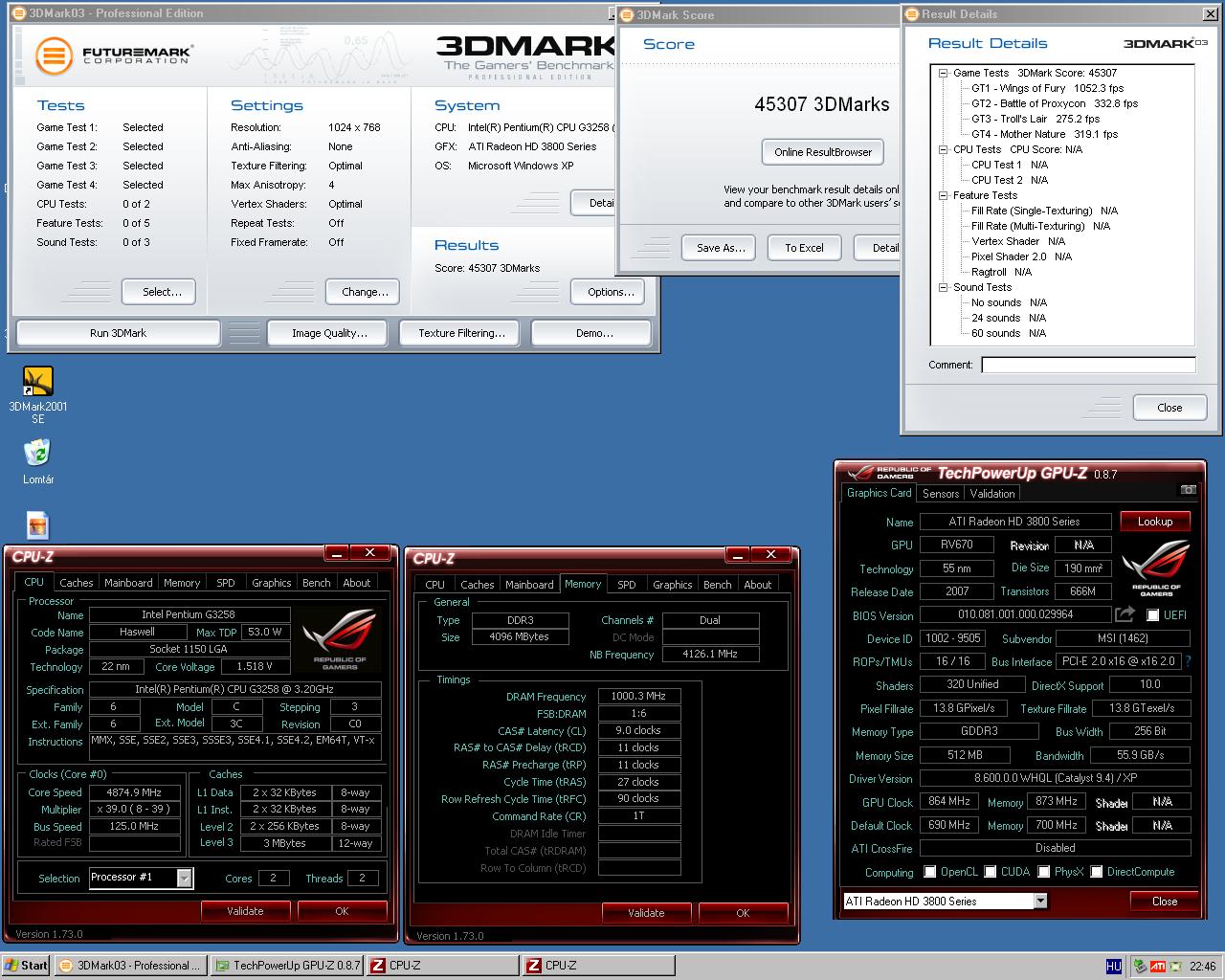The height and width of the screenshot is (980, 1225).
Task: Click Core Speed value 4874.9 MHz
Action: point(134,792)
